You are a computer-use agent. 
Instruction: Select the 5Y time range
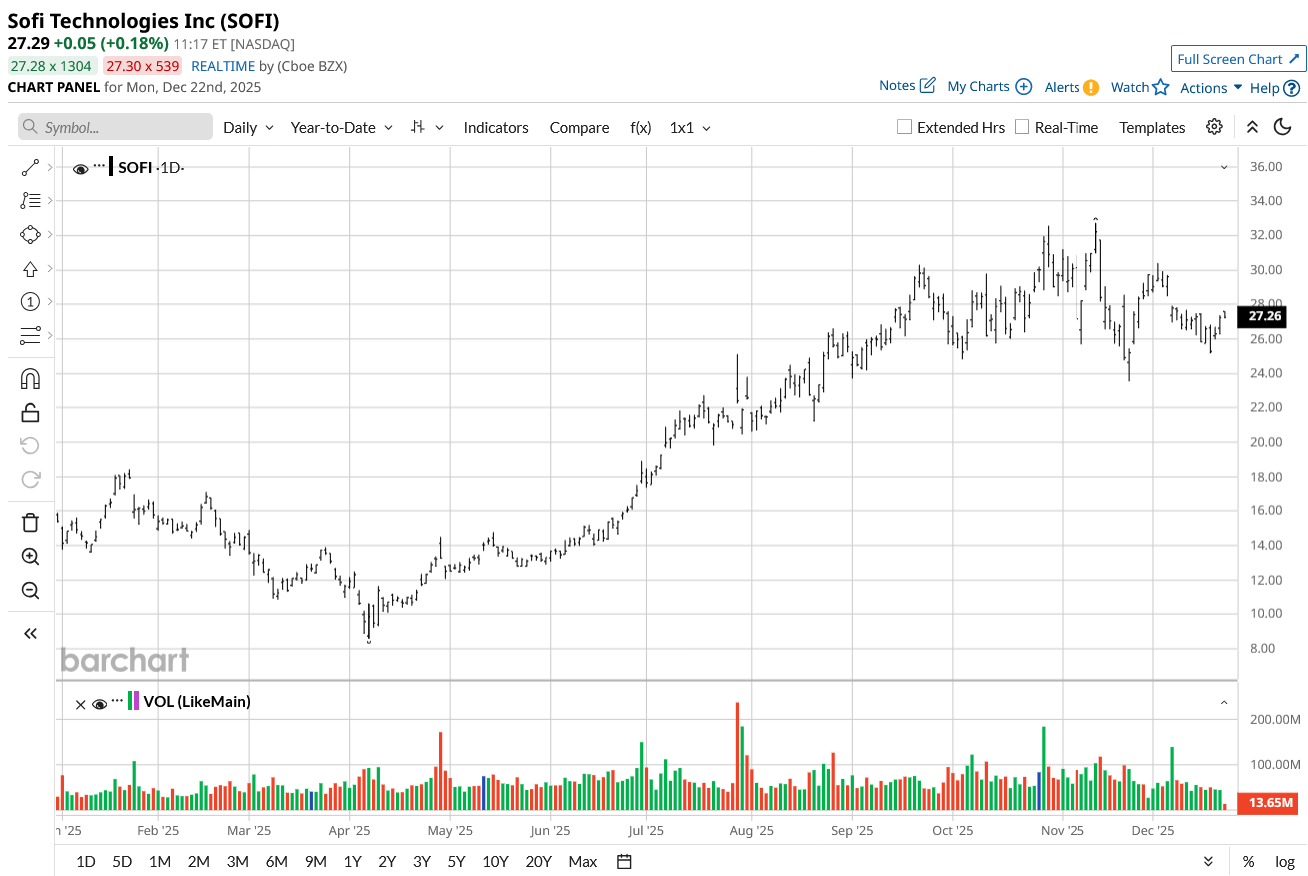coord(456,862)
